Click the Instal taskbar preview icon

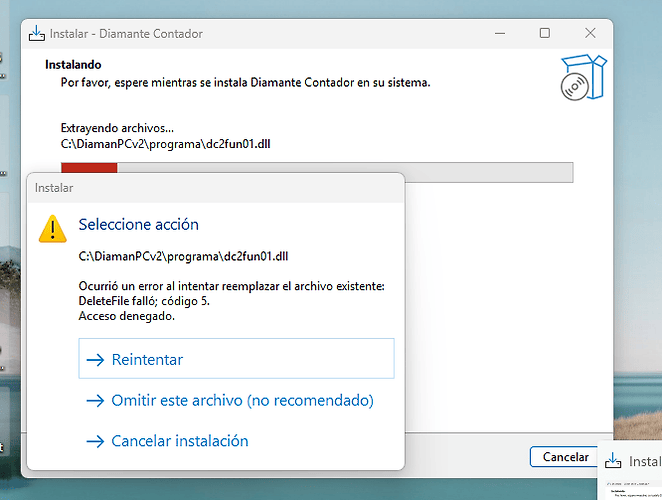pyautogui.click(x=613, y=460)
